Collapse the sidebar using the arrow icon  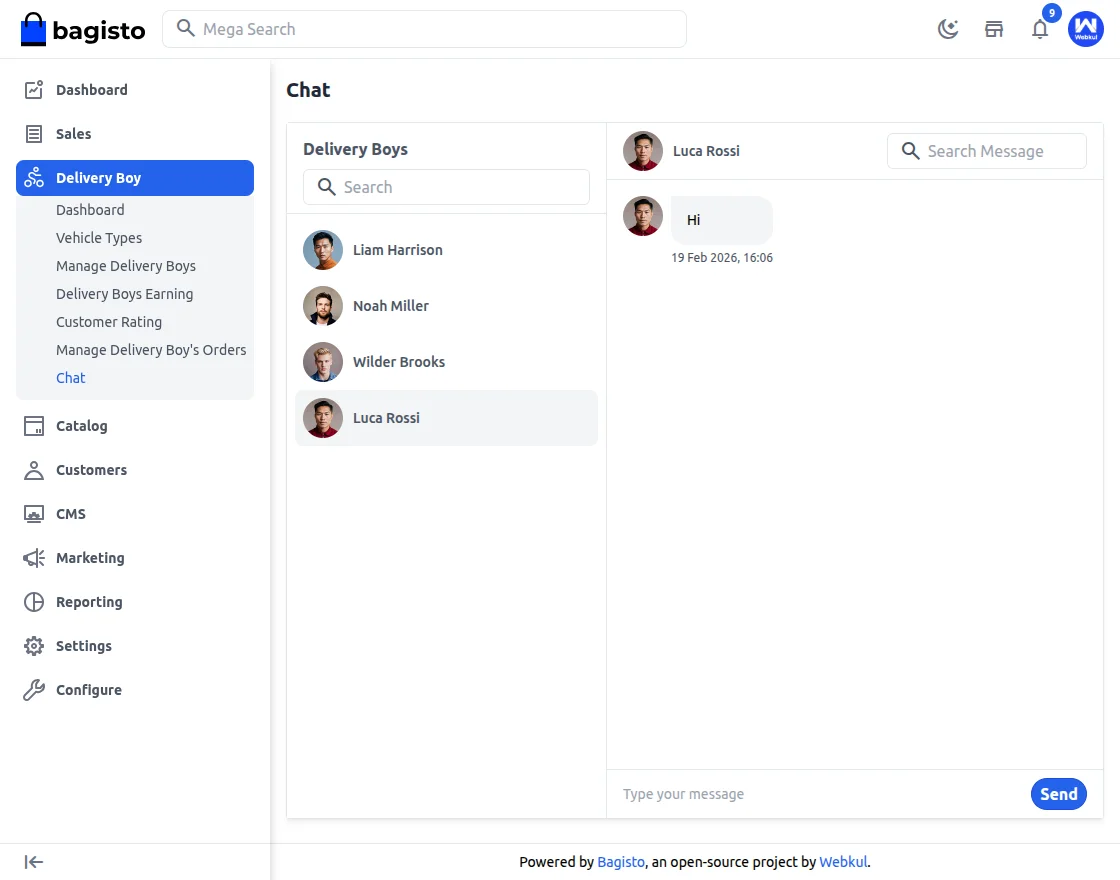(33, 861)
